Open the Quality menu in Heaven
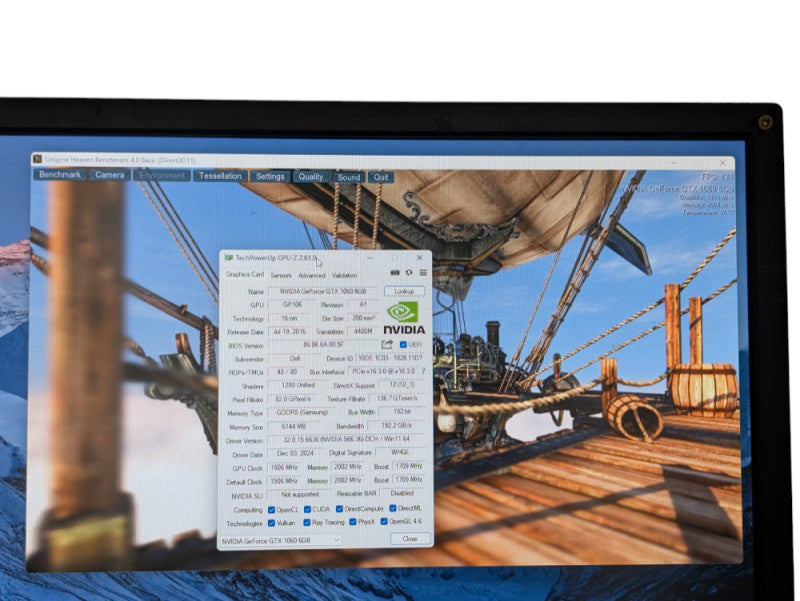The height and width of the screenshot is (601, 800). click(x=311, y=177)
